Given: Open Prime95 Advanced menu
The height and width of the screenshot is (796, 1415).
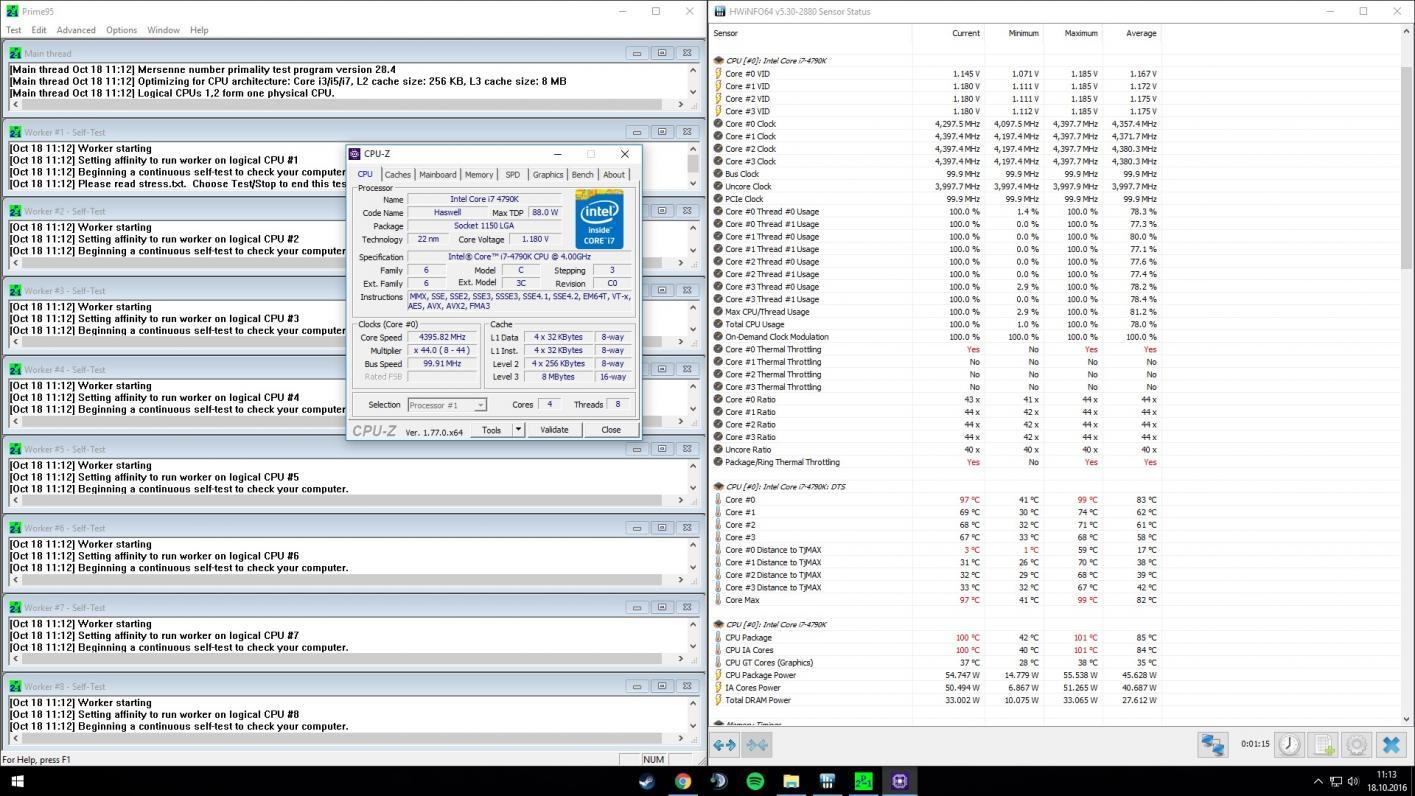Looking at the screenshot, I should point(76,30).
